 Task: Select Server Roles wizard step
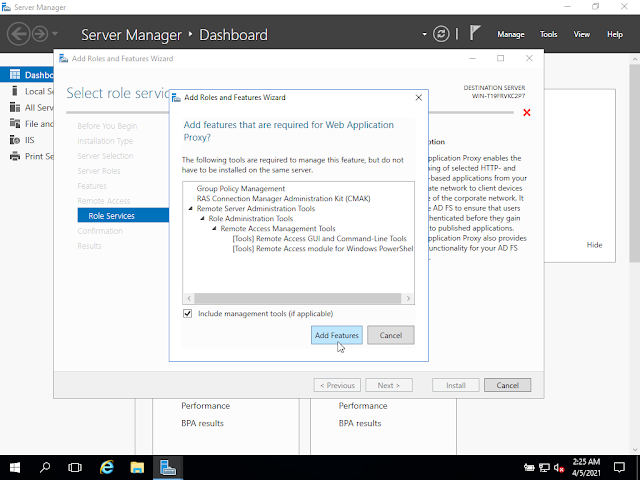click(99, 171)
